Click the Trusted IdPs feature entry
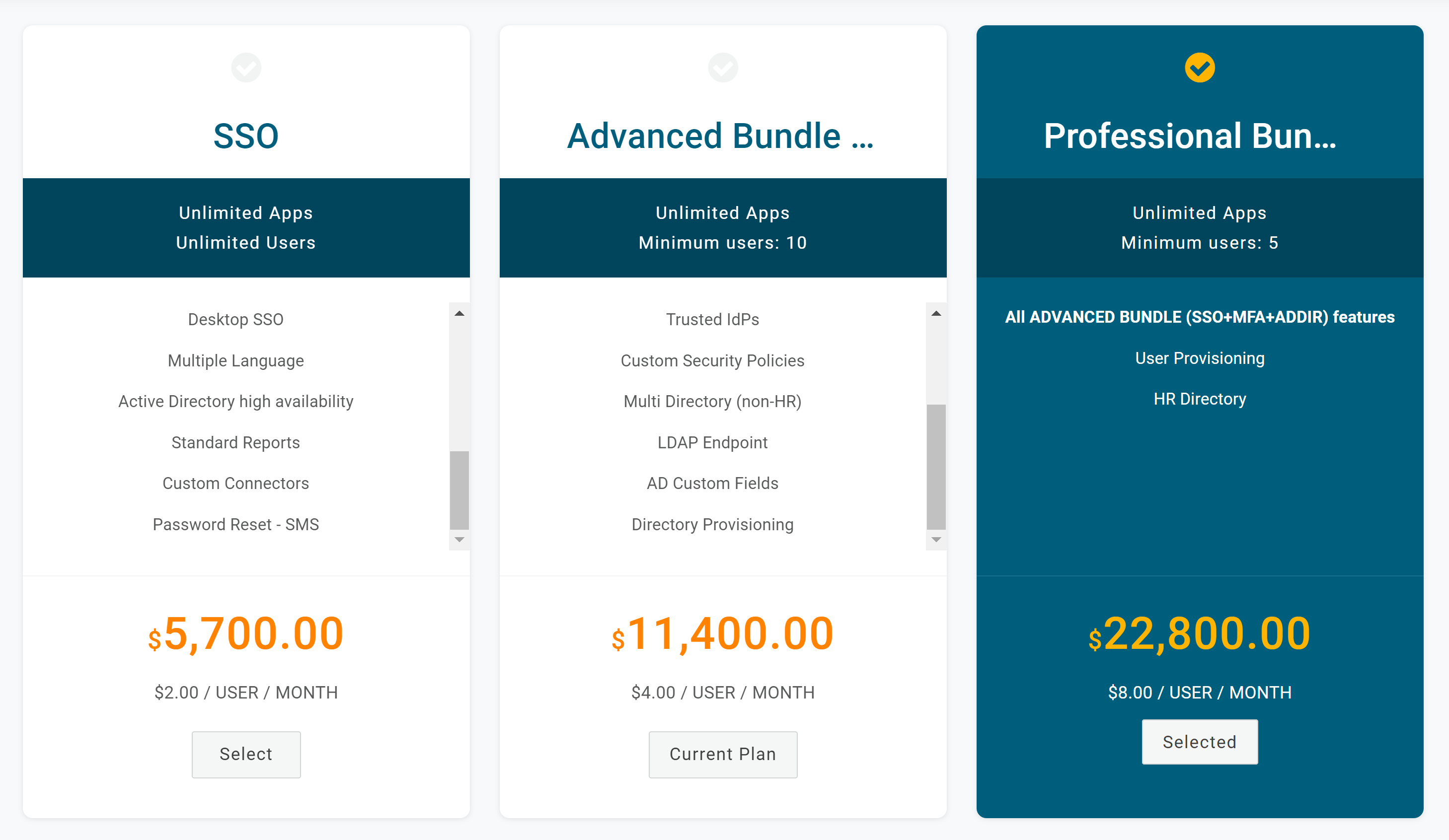1449x840 pixels. 712,319
